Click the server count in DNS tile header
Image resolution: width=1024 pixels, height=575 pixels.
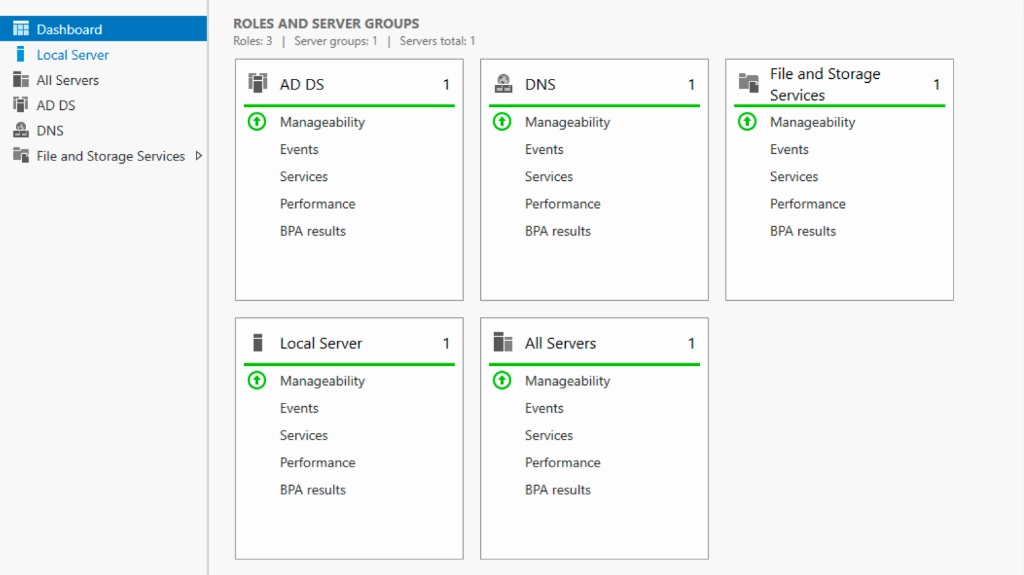[x=691, y=85]
